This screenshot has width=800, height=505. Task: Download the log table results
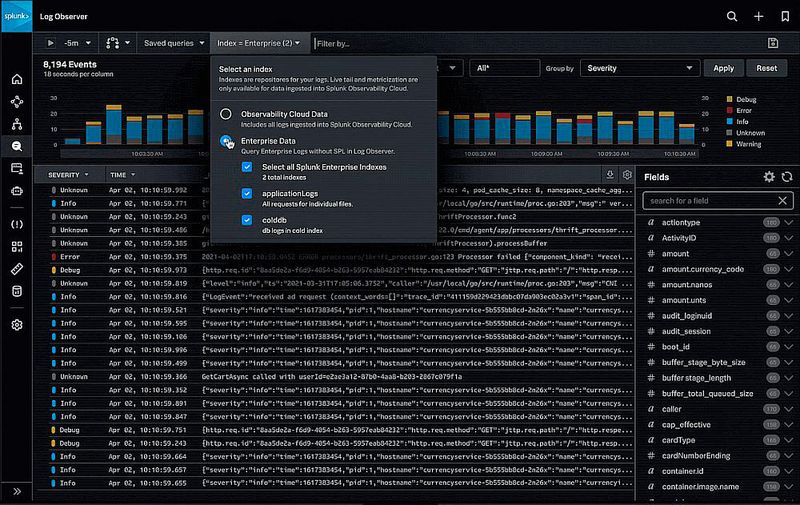click(x=610, y=175)
